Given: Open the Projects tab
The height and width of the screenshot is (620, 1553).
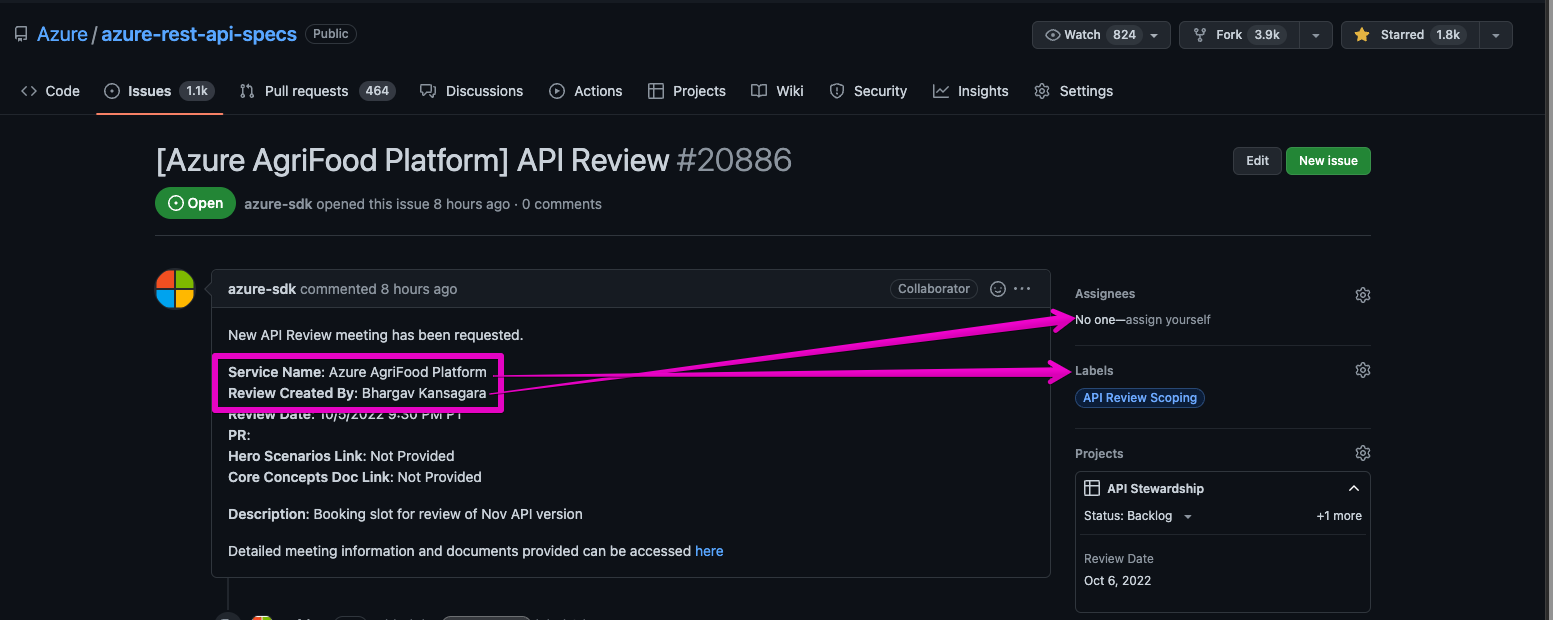Looking at the screenshot, I should pos(687,91).
